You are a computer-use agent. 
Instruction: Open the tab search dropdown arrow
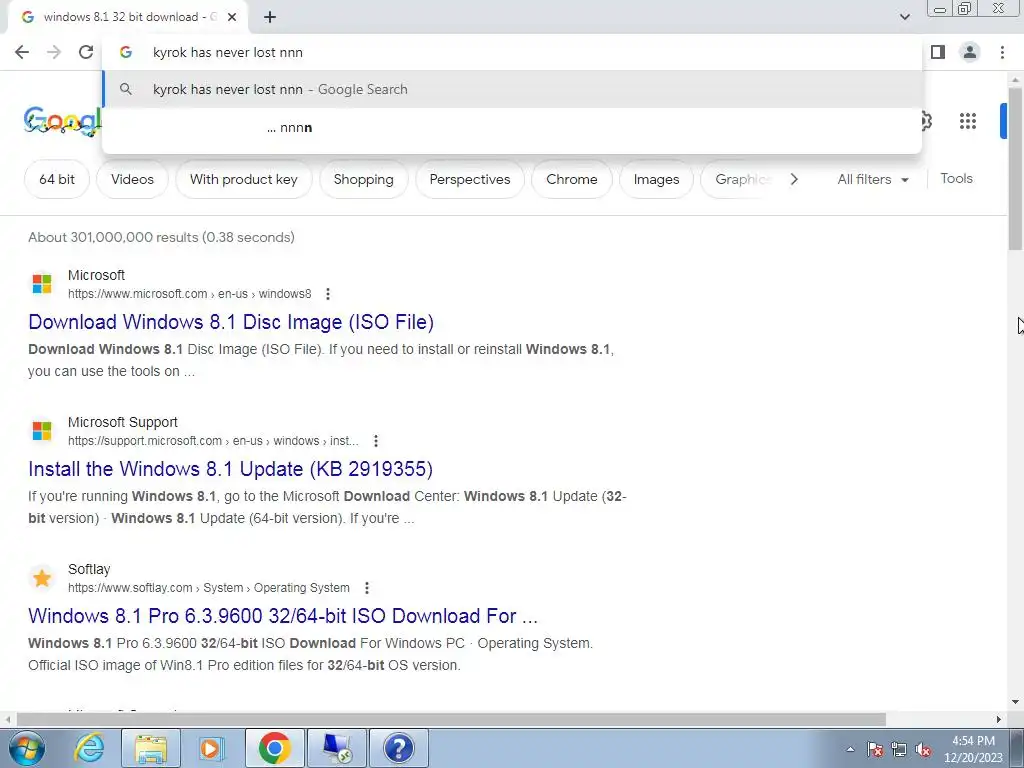[904, 17]
